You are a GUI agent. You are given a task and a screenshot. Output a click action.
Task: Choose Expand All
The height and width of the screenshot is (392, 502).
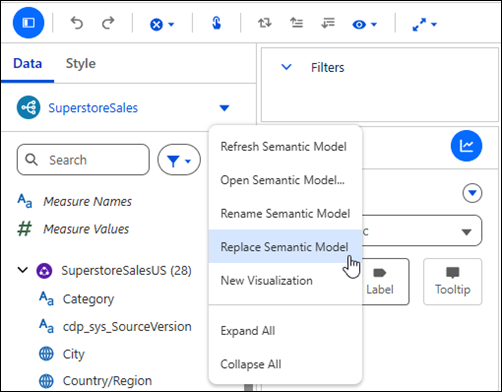285,331
